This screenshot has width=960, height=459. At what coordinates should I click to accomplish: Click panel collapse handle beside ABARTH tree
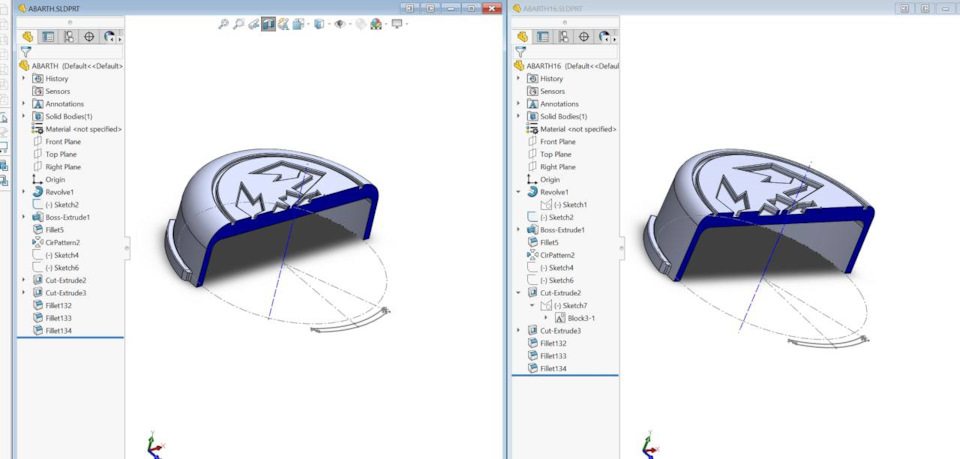pyautogui.click(x=127, y=247)
